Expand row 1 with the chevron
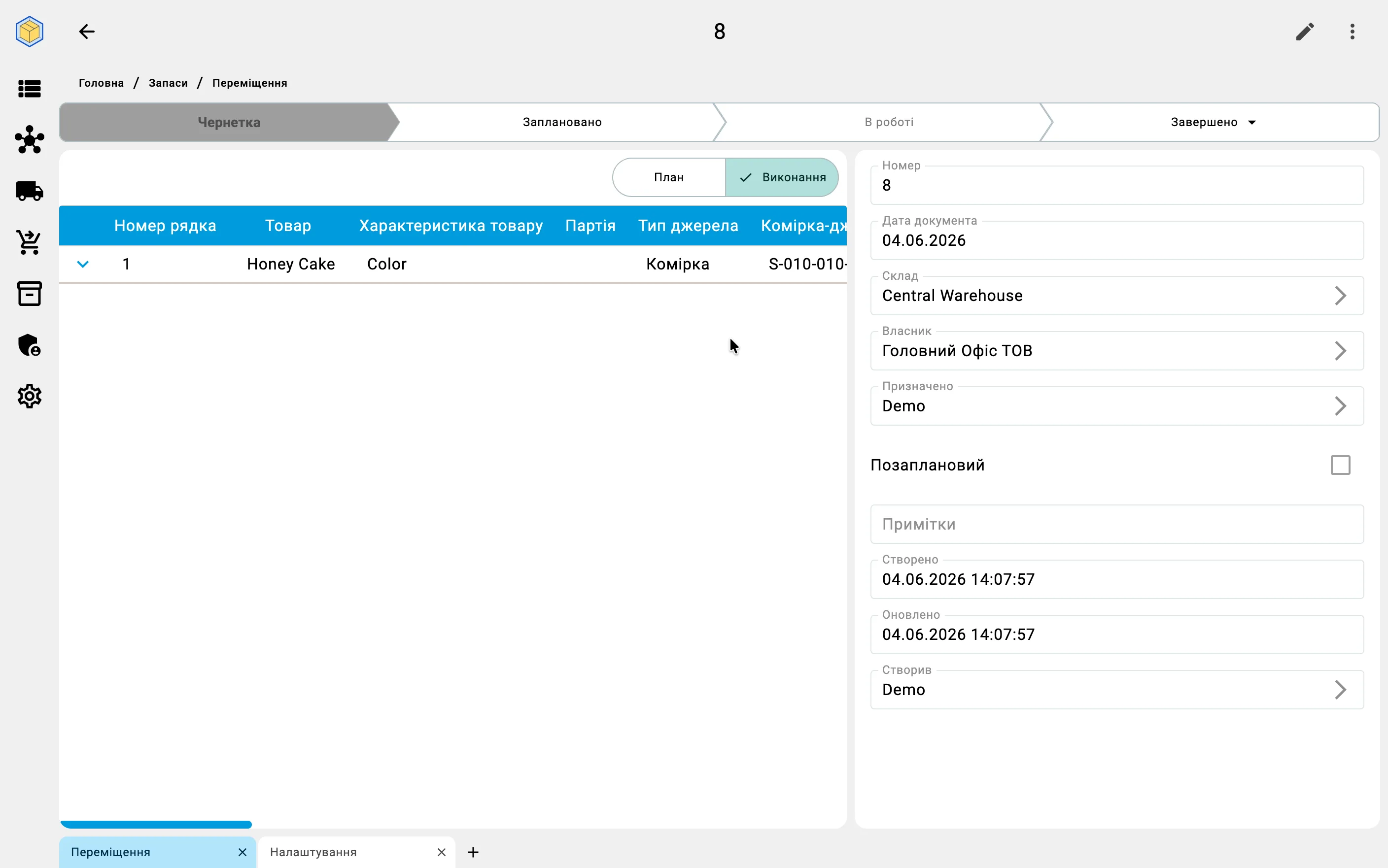The width and height of the screenshot is (1388, 868). [x=83, y=264]
